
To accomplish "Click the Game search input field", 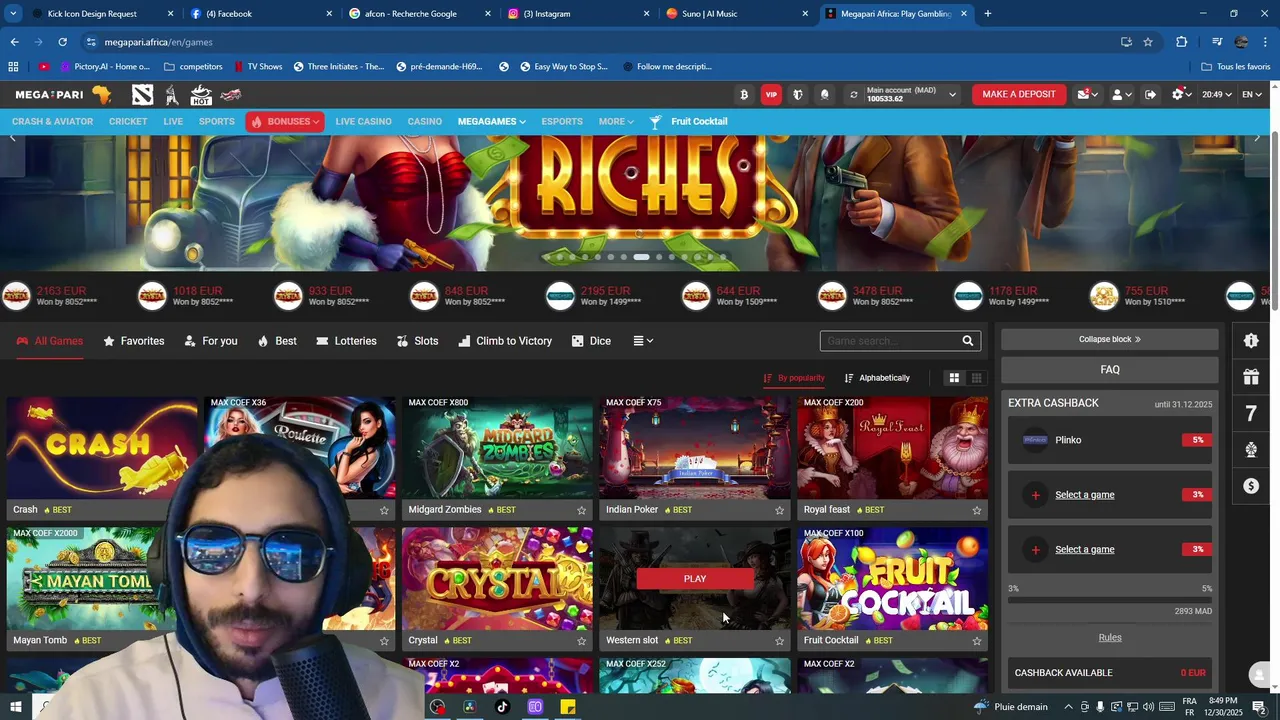I will click(889, 341).
